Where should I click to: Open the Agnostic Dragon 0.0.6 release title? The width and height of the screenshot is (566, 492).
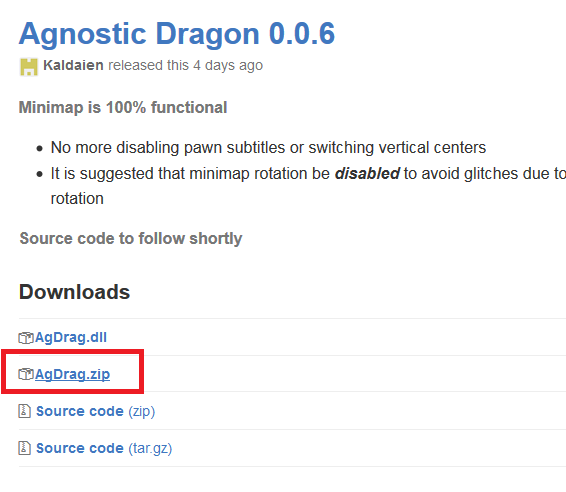click(177, 34)
